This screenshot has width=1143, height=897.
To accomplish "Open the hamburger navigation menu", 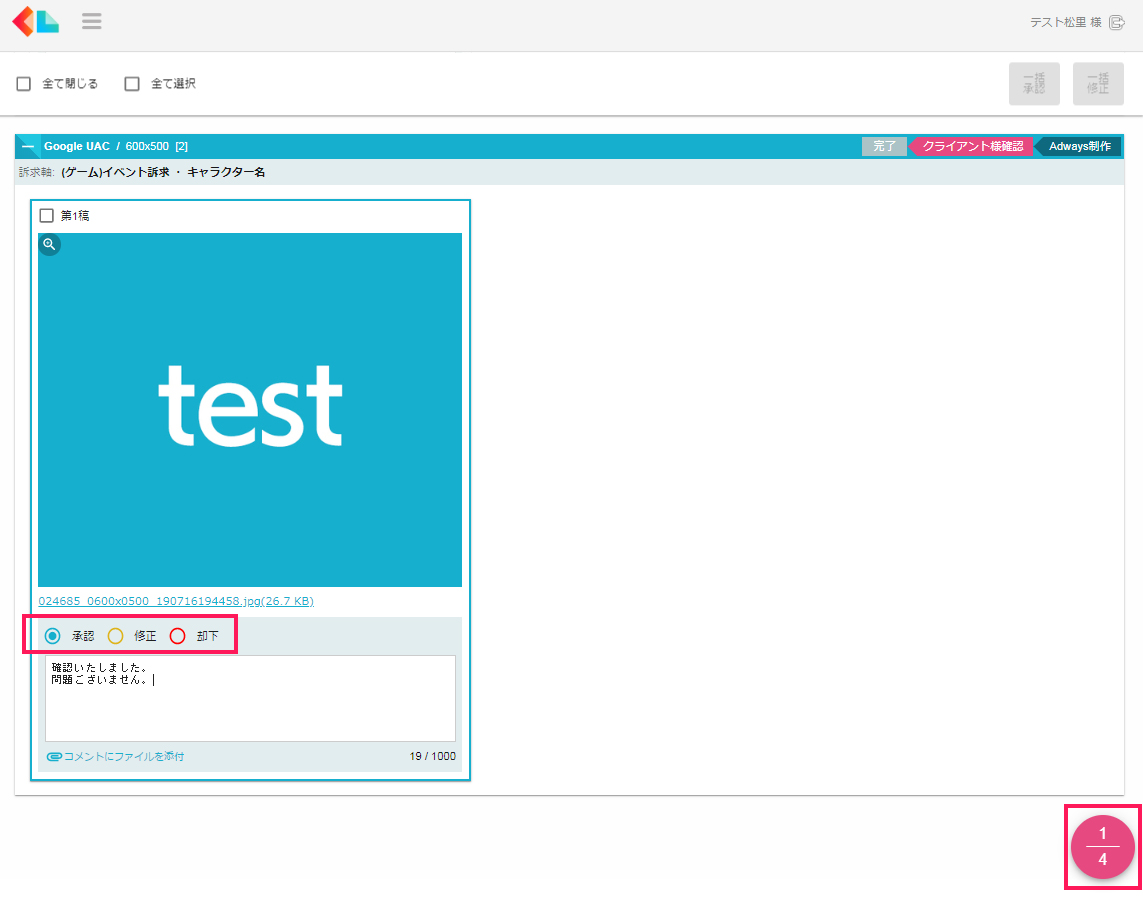I will coord(92,21).
